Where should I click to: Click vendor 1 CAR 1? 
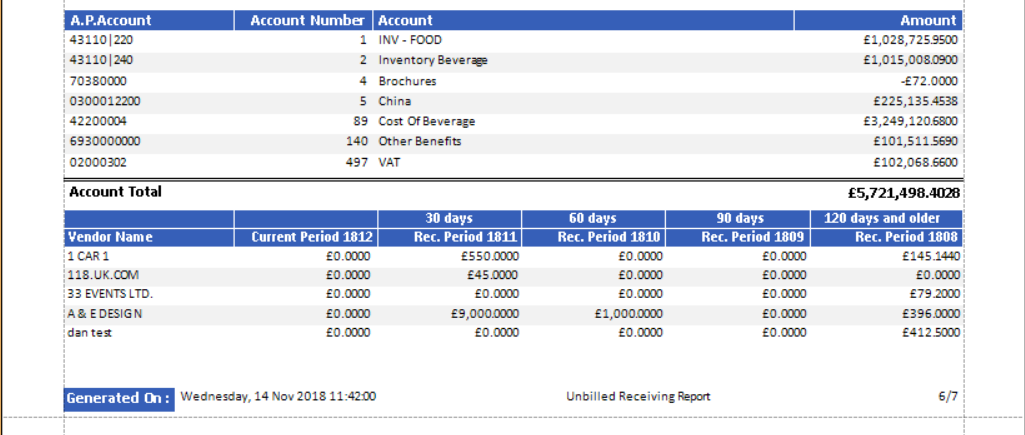88,256
